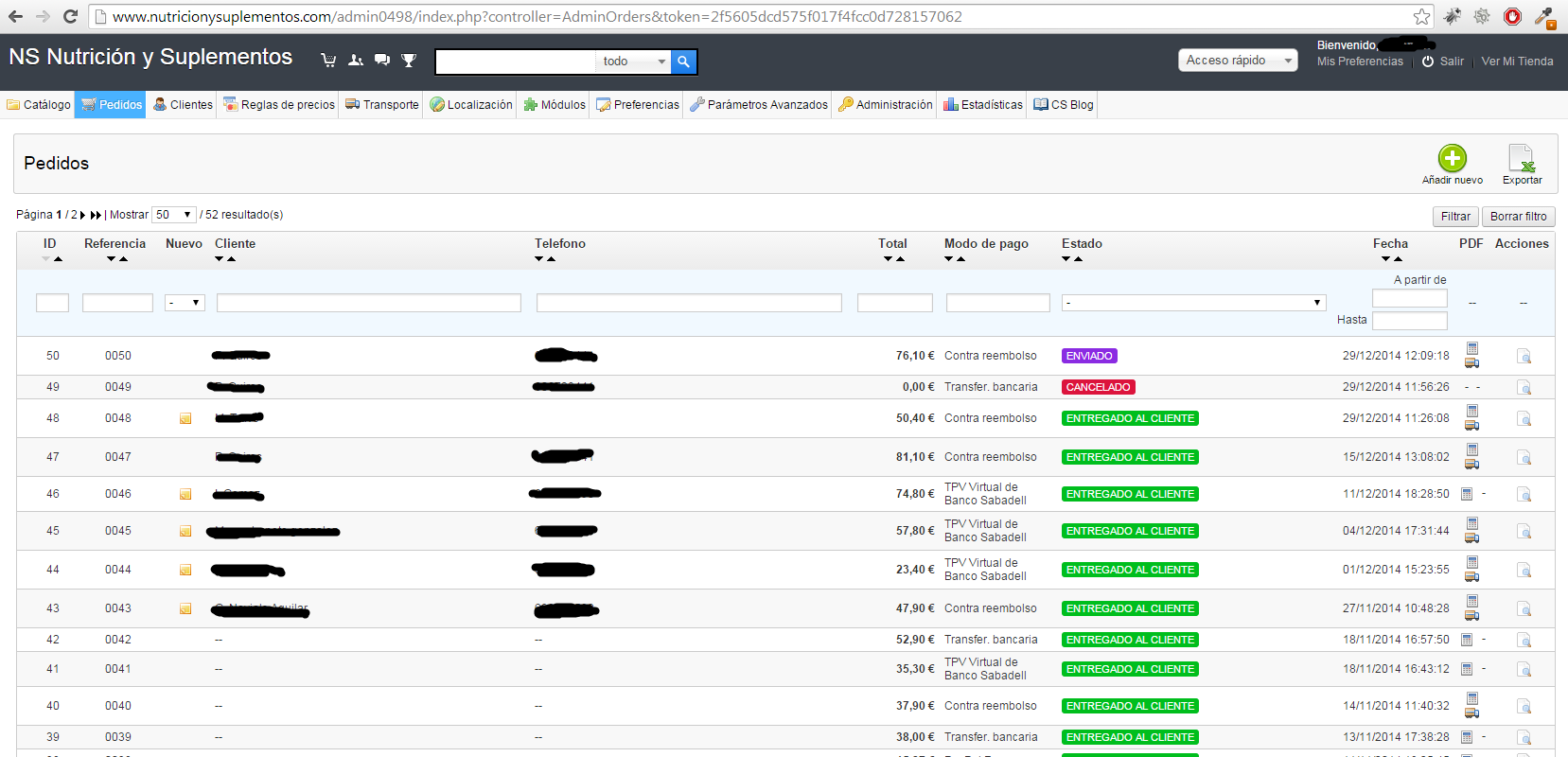Click new-customer icon on order 0045 row
1568x757 pixels.
(185, 531)
